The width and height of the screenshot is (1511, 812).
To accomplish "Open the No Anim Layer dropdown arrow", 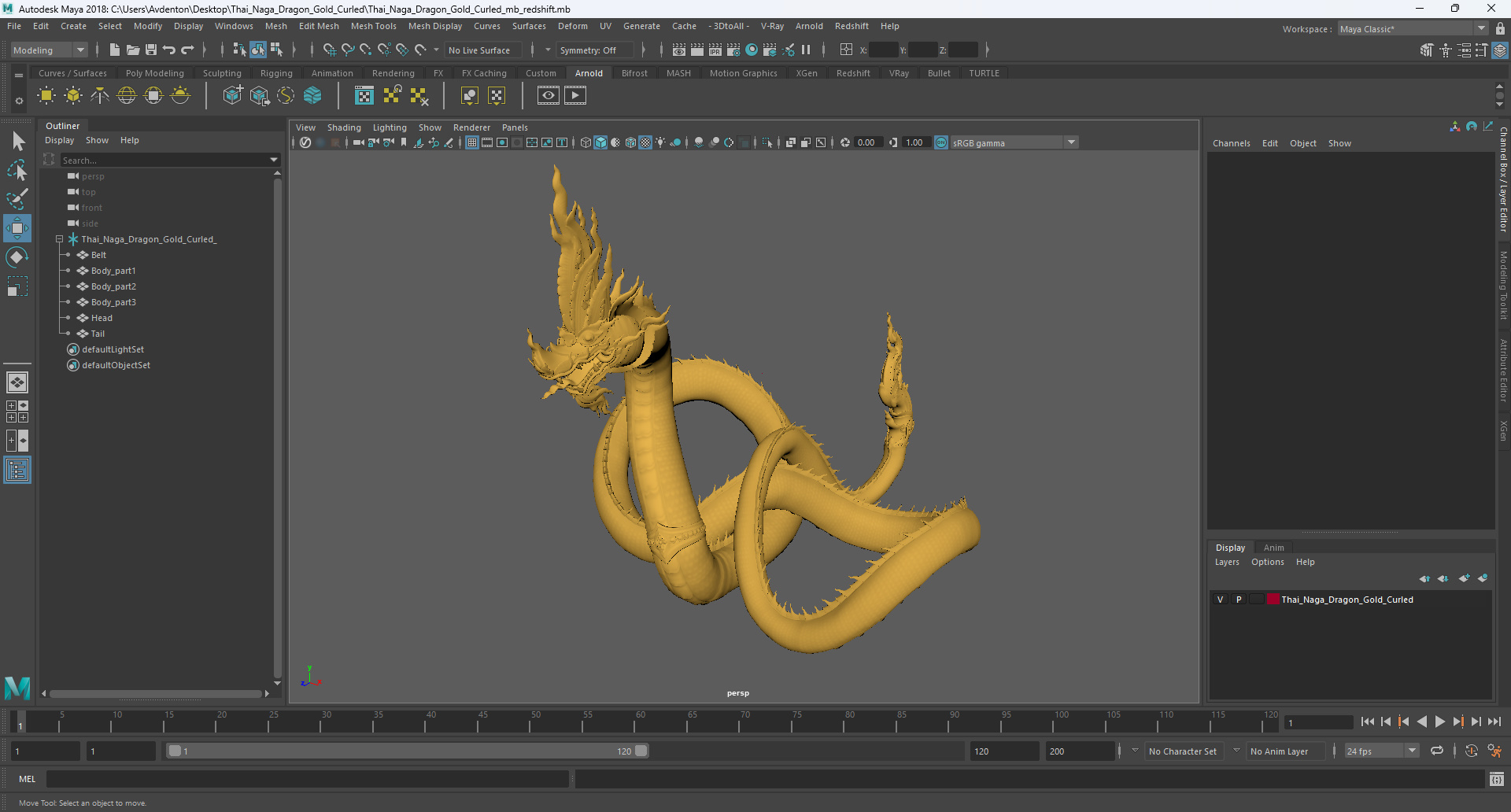I will point(1236,751).
